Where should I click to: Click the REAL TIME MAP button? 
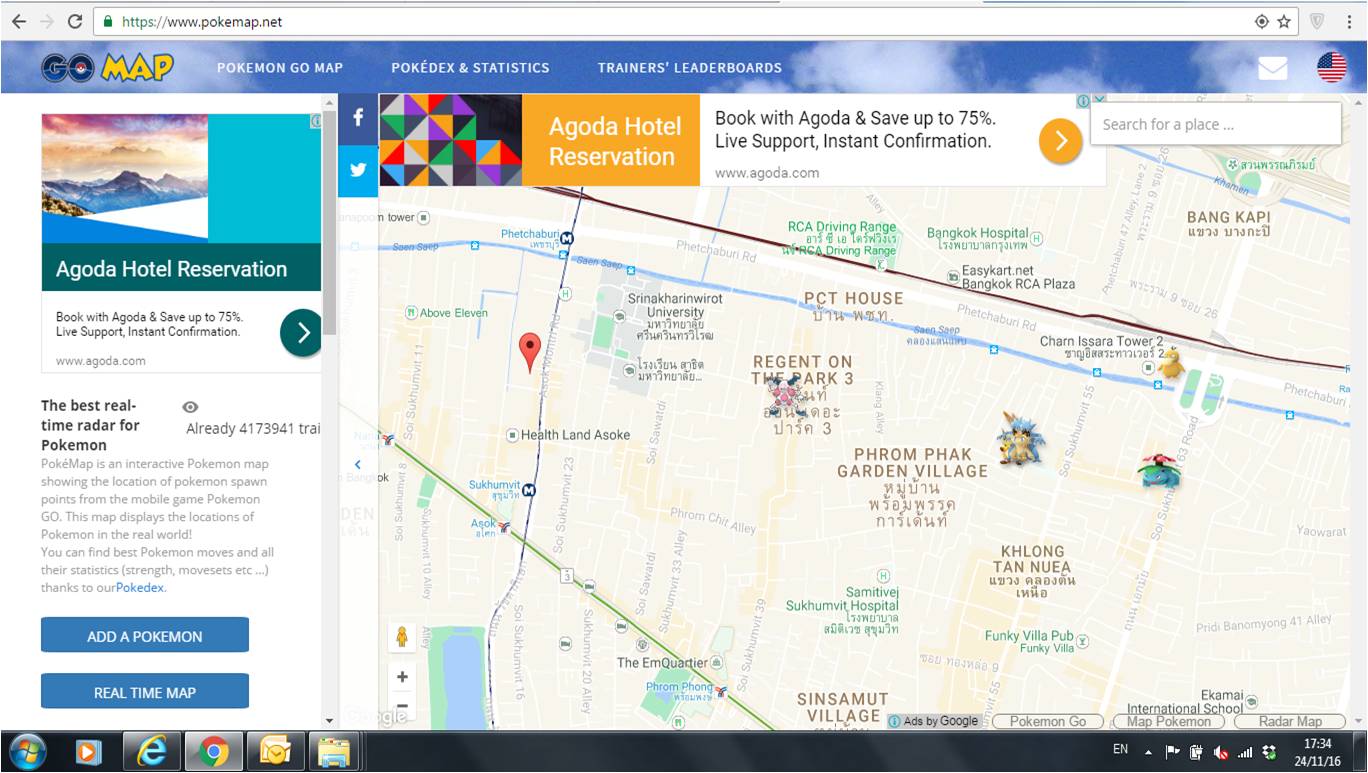[x=145, y=692]
